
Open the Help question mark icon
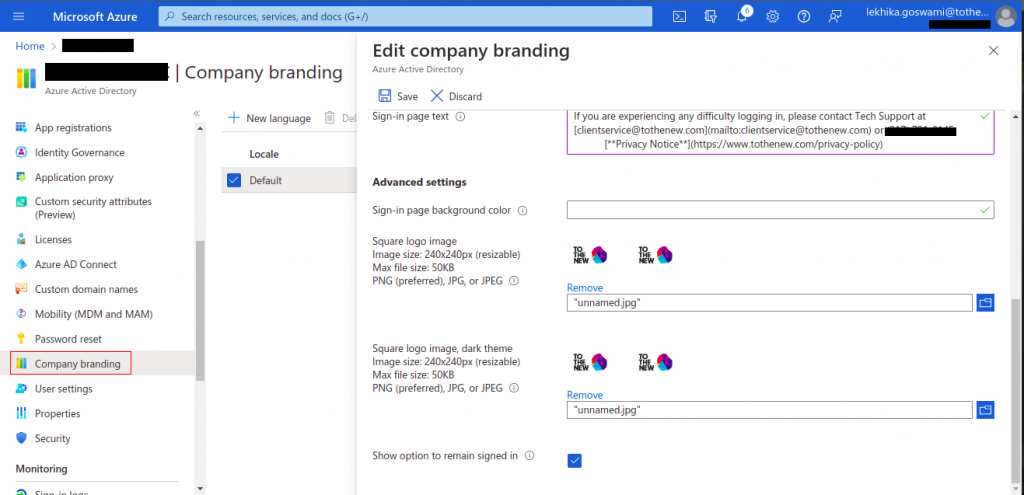(x=804, y=16)
